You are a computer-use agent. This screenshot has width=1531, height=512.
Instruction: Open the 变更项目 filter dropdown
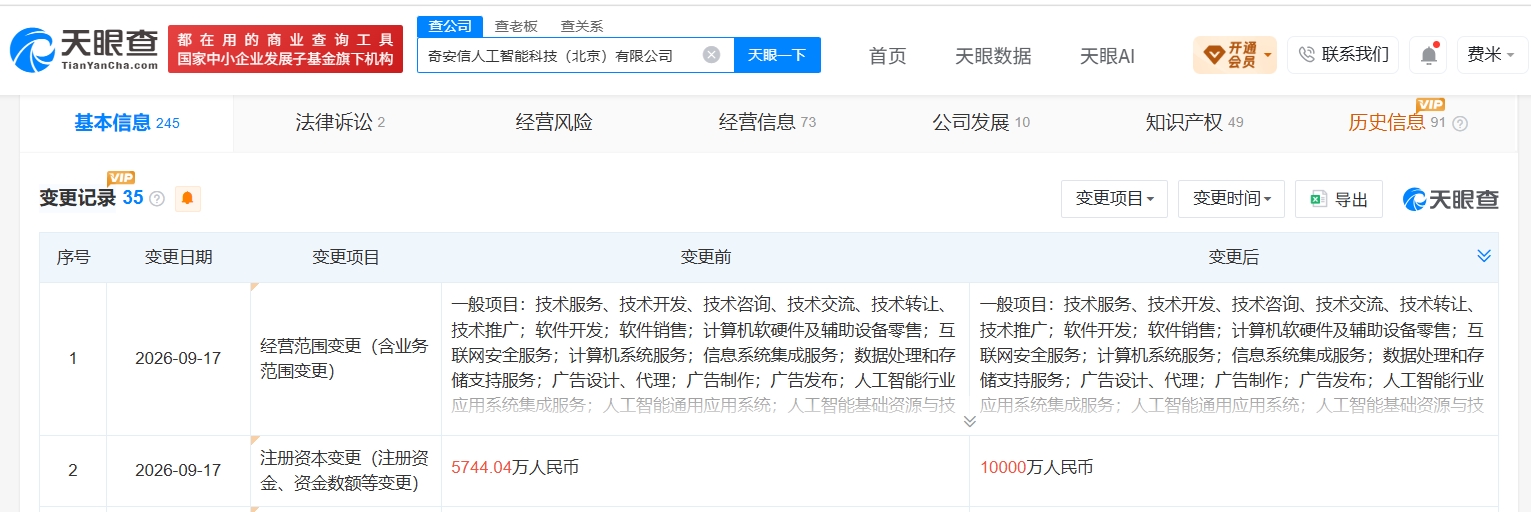[x=1114, y=199]
